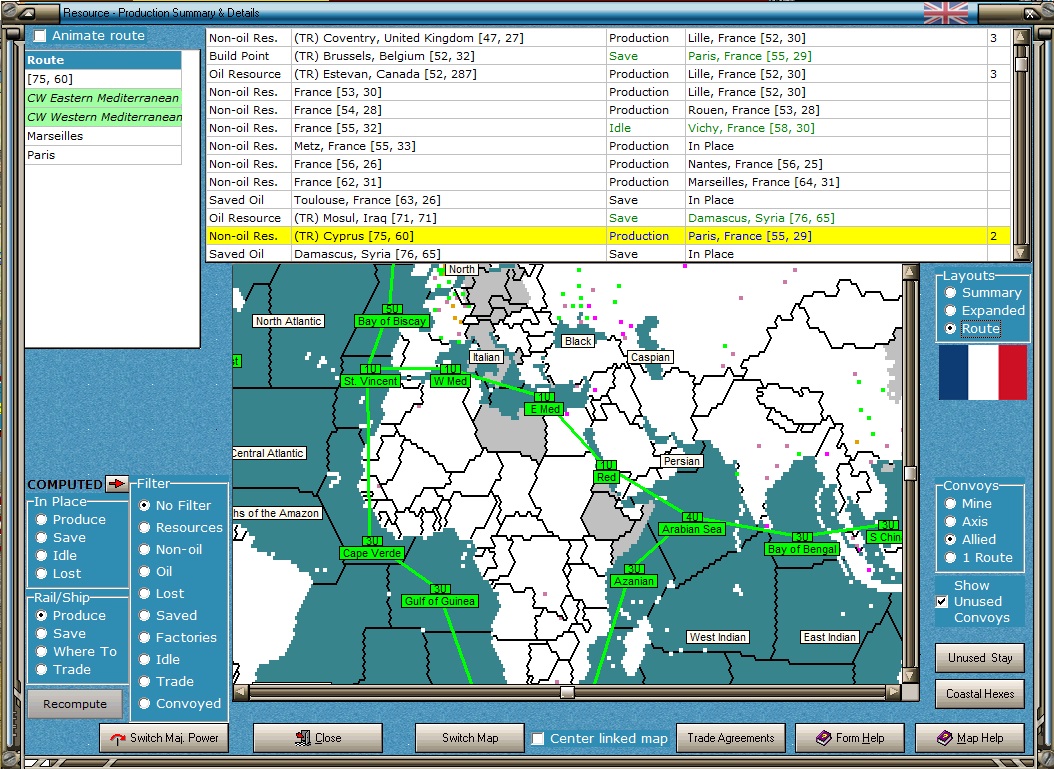Click the Gulf of Guinea convoy marker
Viewport: 1054px width, 769px height.
(439, 601)
